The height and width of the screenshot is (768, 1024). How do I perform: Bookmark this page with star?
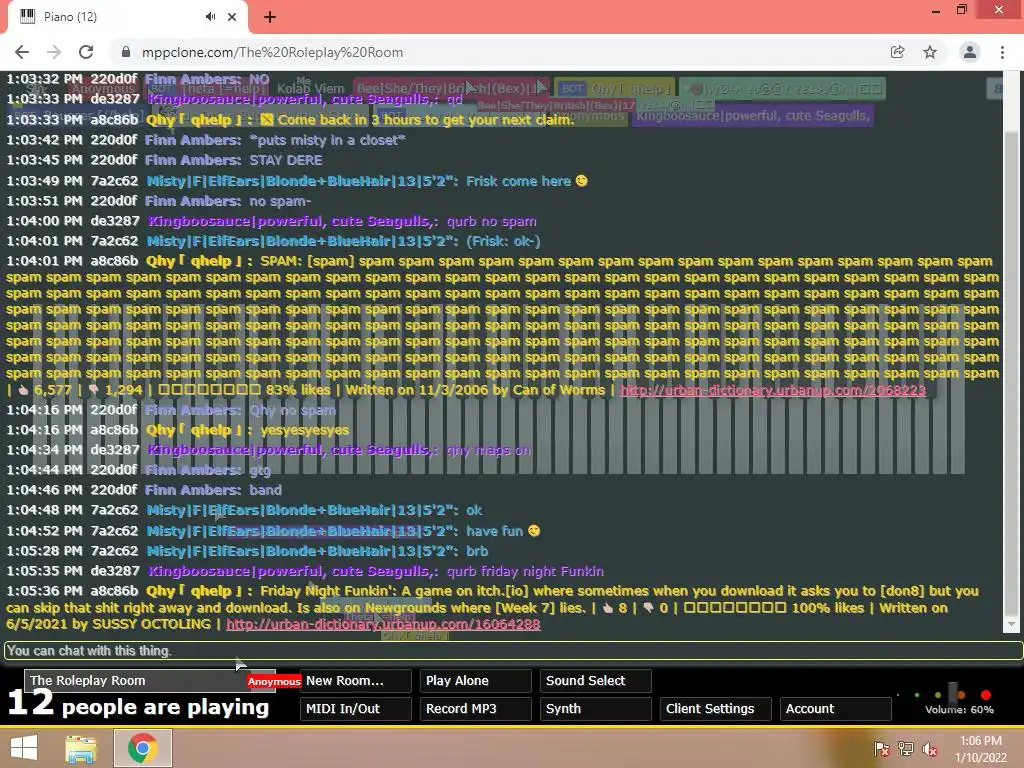(x=930, y=52)
